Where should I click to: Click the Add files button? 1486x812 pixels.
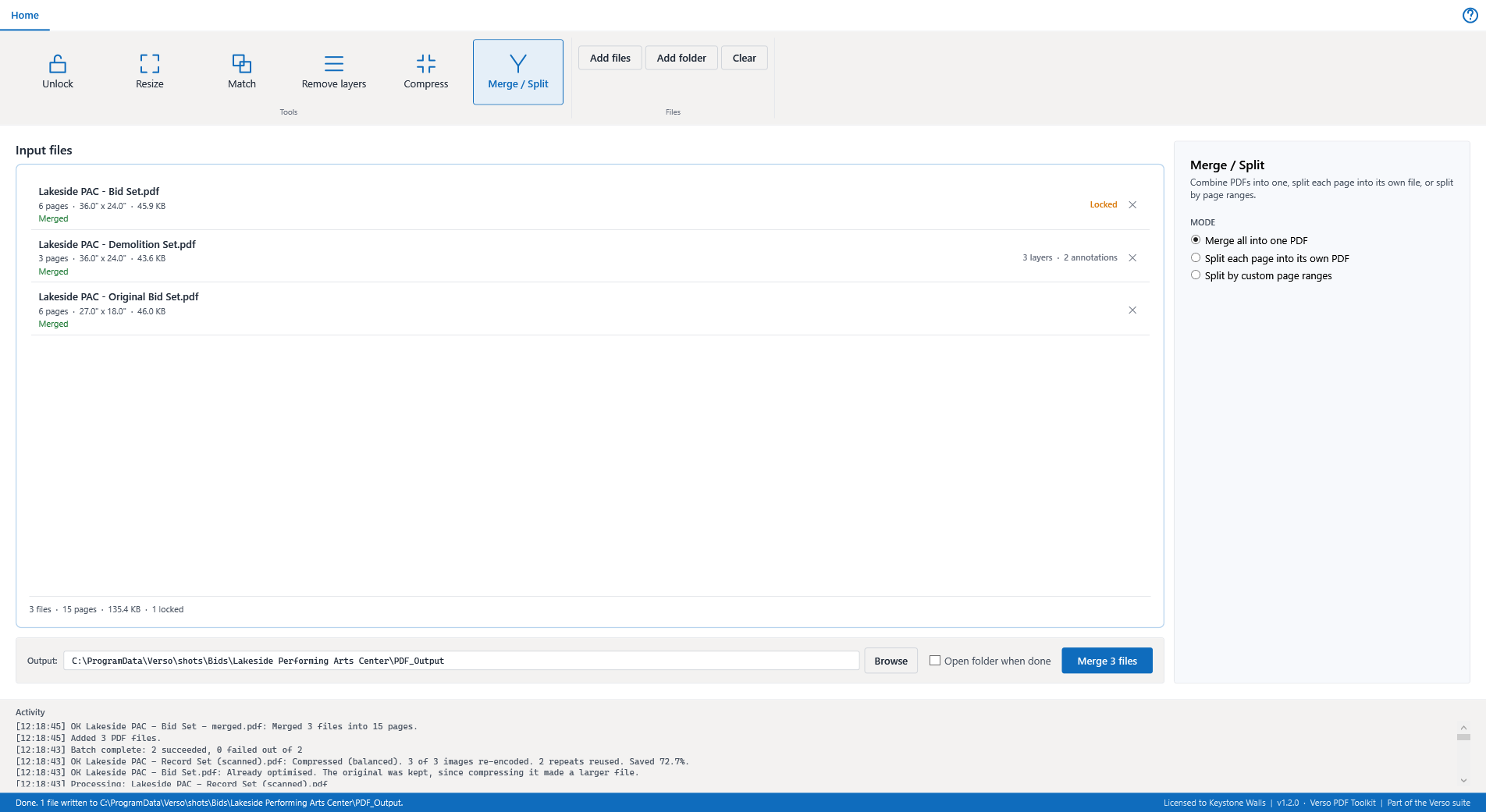(610, 58)
